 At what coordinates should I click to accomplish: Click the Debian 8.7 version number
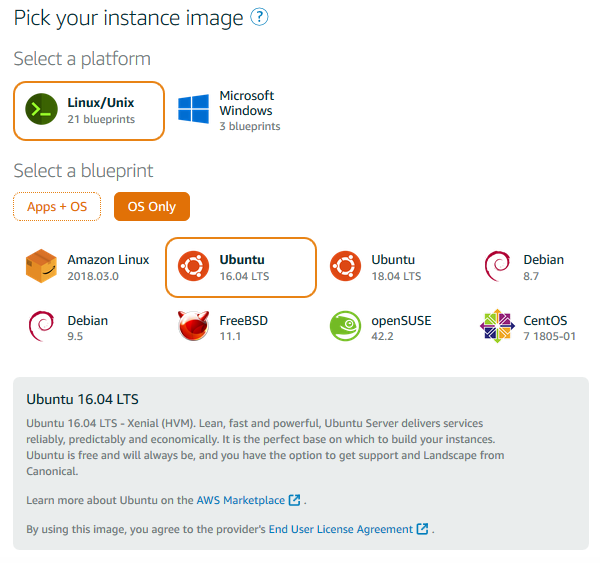[x=531, y=276]
